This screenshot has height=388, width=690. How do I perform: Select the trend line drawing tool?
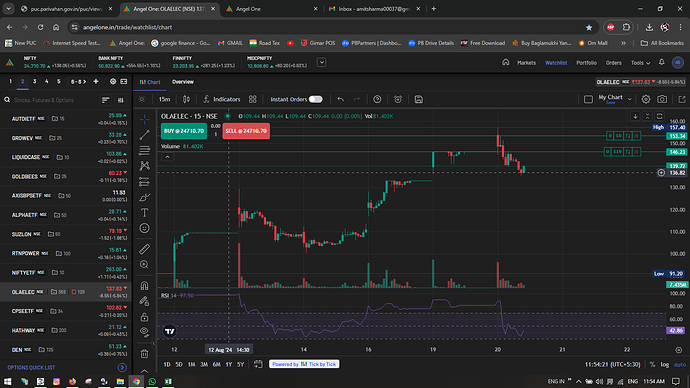[x=144, y=135]
